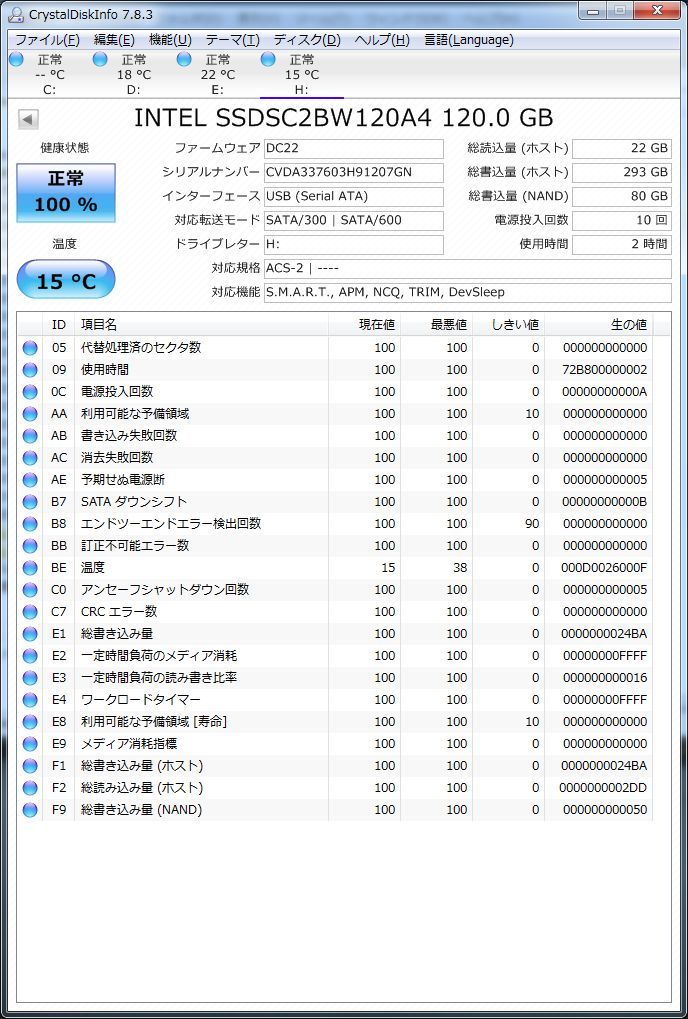
Task: Click the 最悪値 column header
Action: [437, 324]
